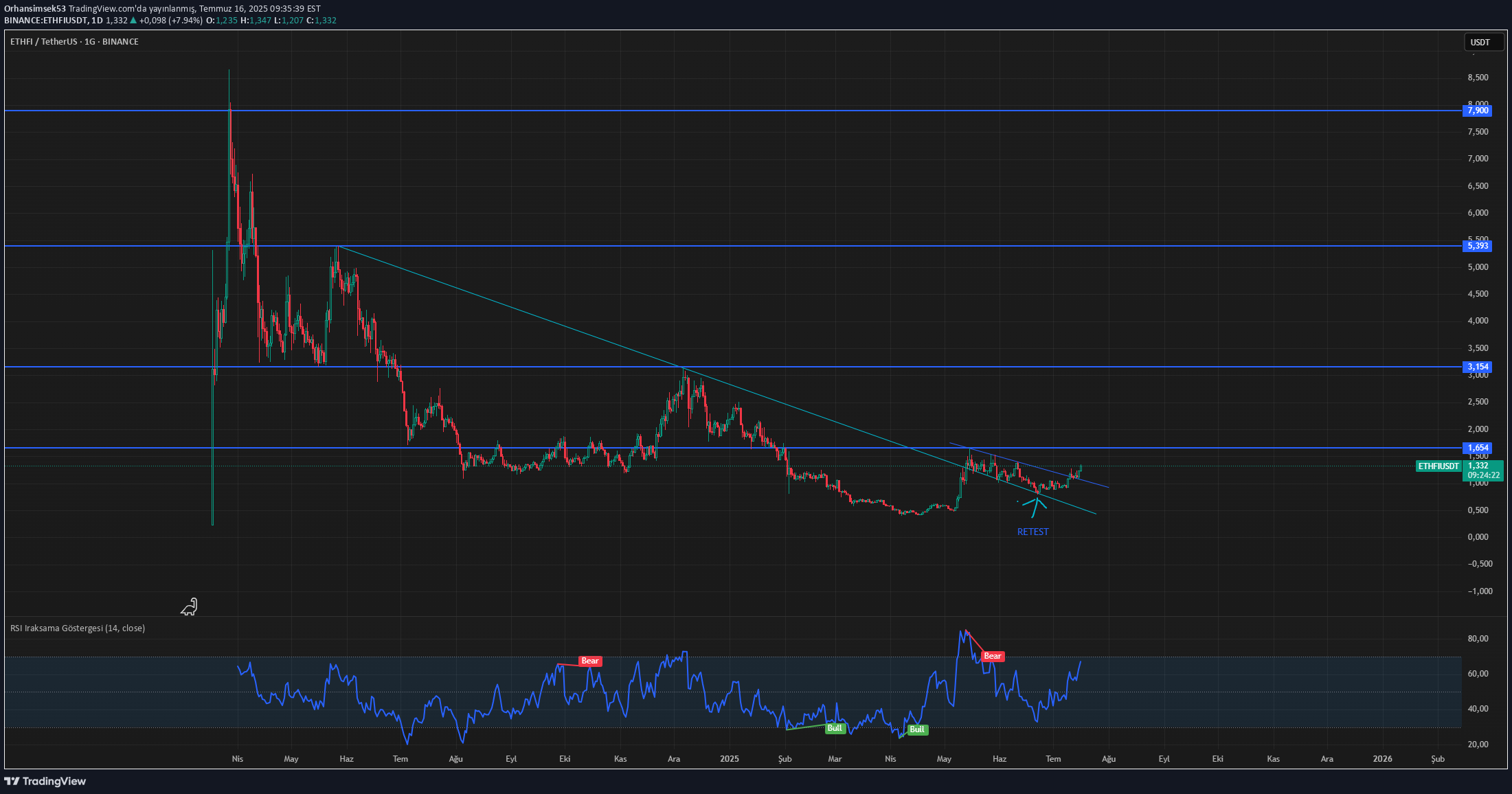Click the ETHFI / TetherUS chart title
The image size is (1512, 794).
(x=74, y=42)
